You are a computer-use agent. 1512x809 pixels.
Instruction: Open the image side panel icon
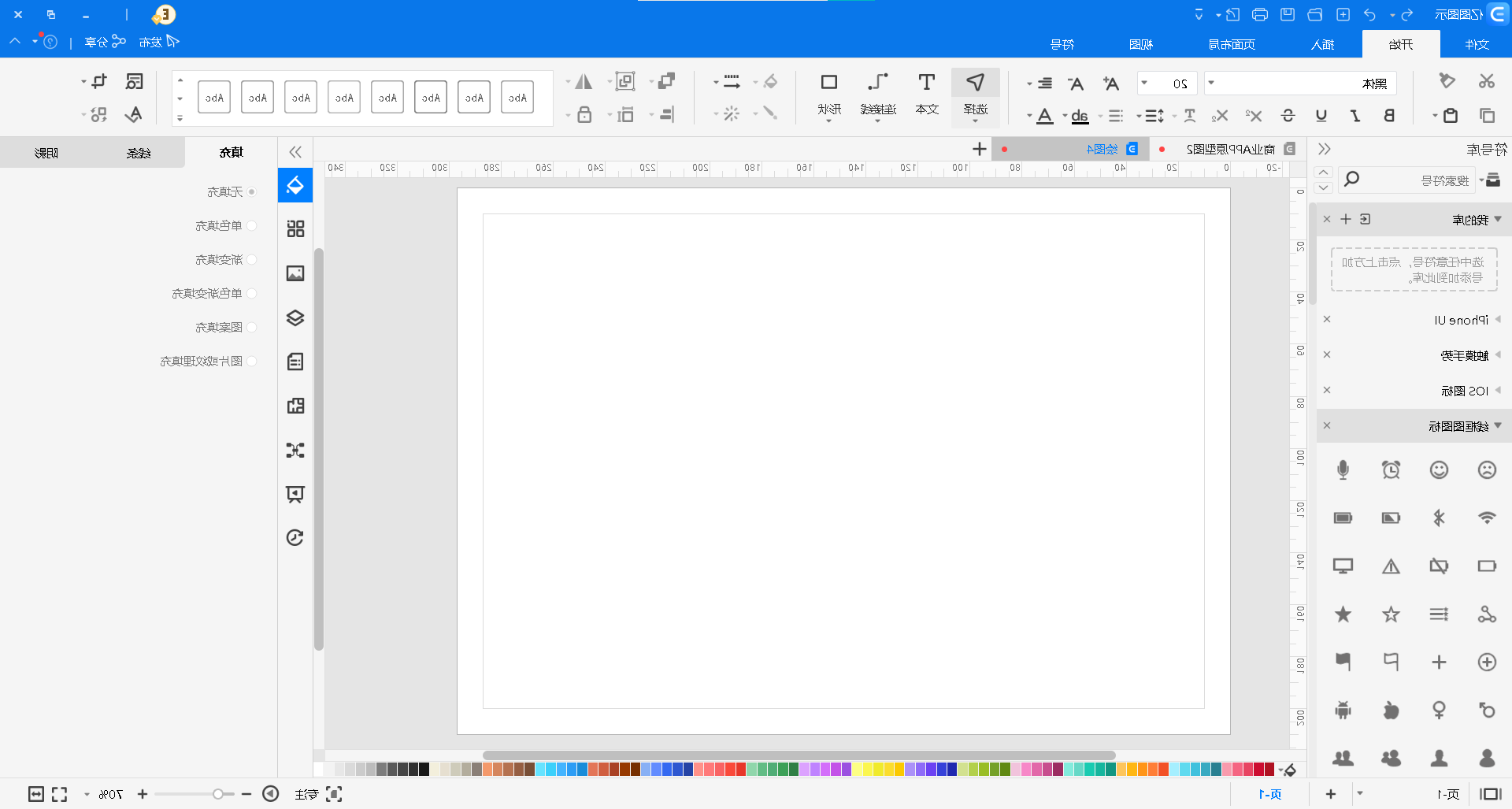(x=295, y=273)
